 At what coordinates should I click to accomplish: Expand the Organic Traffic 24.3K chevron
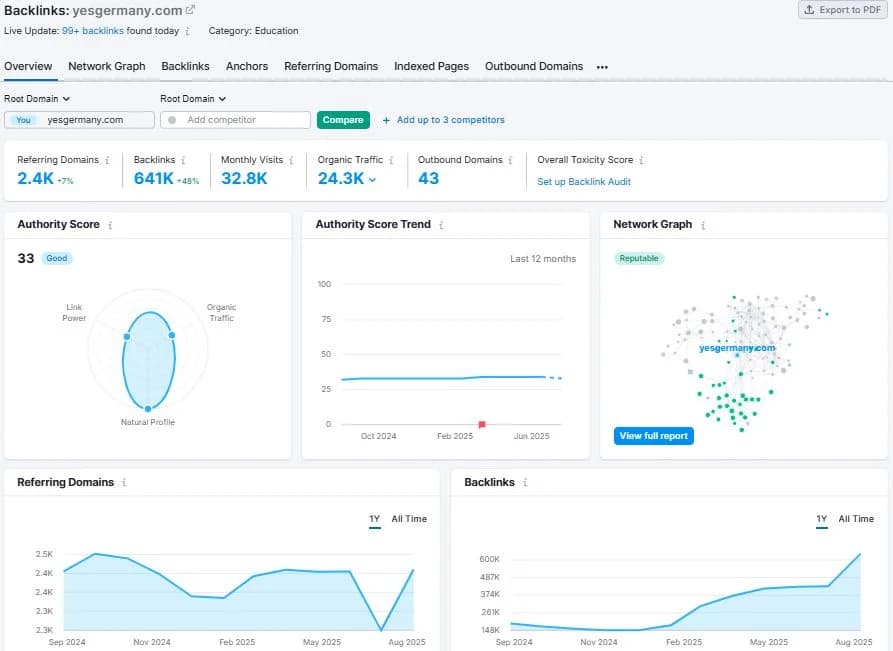coord(372,179)
